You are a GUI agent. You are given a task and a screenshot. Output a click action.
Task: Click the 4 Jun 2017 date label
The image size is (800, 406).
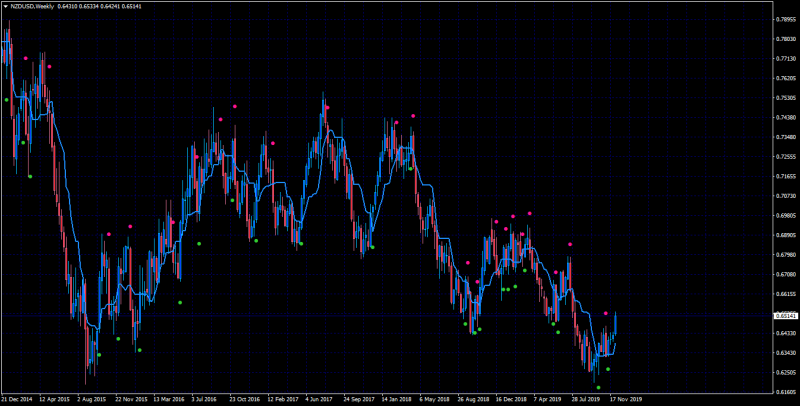(320, 399)
